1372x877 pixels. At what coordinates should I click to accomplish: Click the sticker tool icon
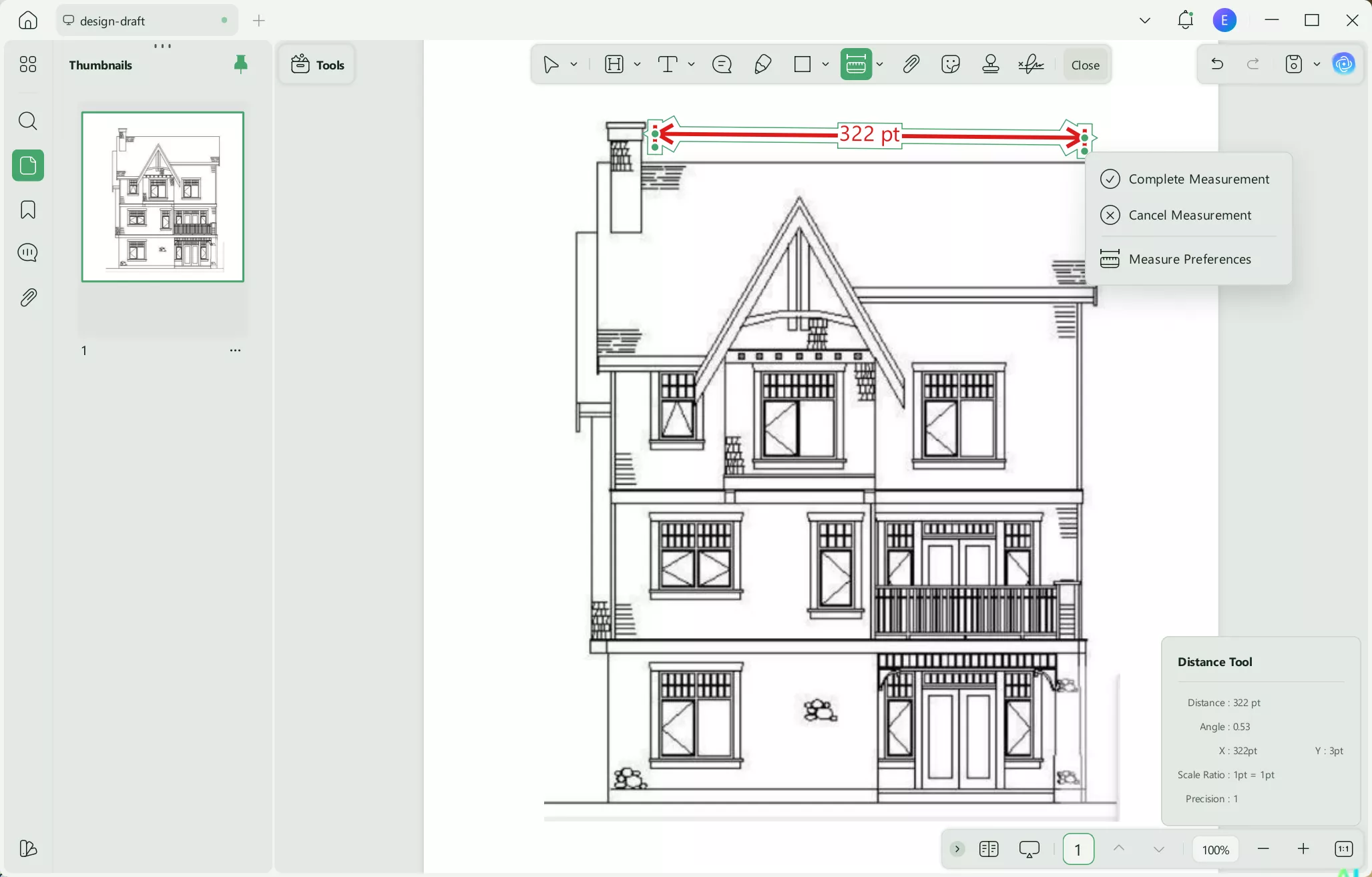pos(951,64)
